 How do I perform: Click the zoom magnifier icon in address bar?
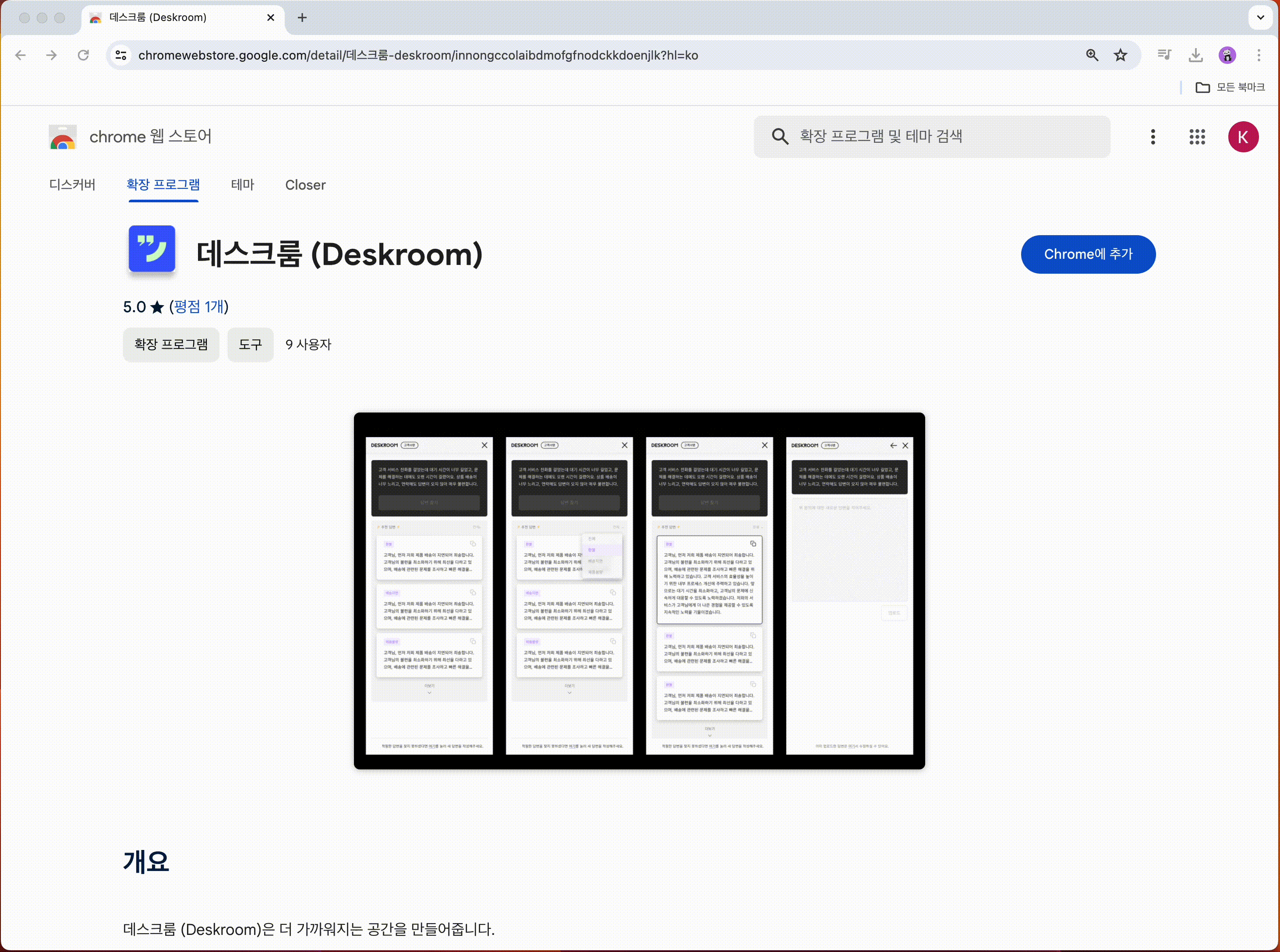(x=1092, y=55)
